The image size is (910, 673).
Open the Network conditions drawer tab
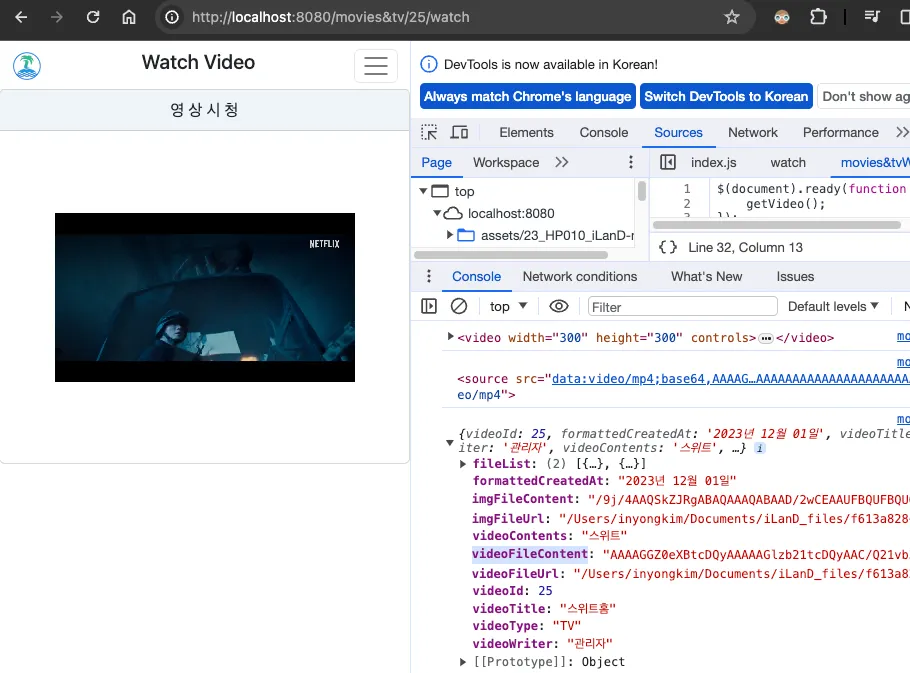579,276
